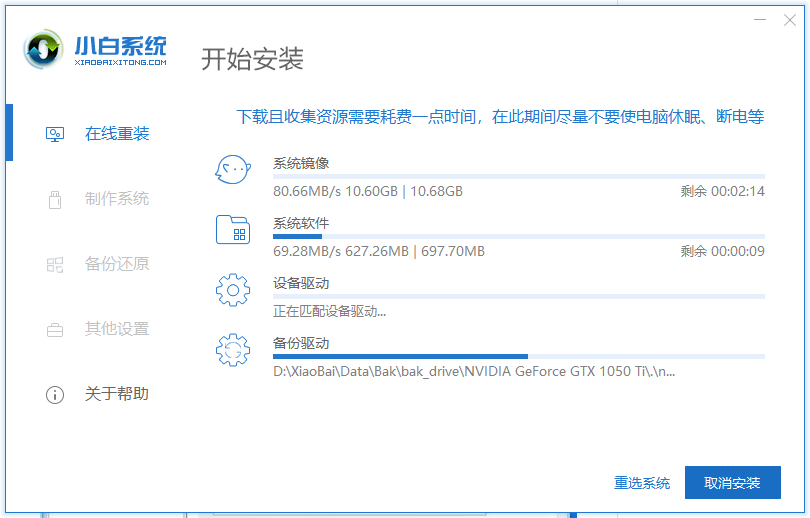This screenshot has height=518, width=810.
Task: Click the 其他设置 briefcase icon
Action: click(x=55, y=329)
